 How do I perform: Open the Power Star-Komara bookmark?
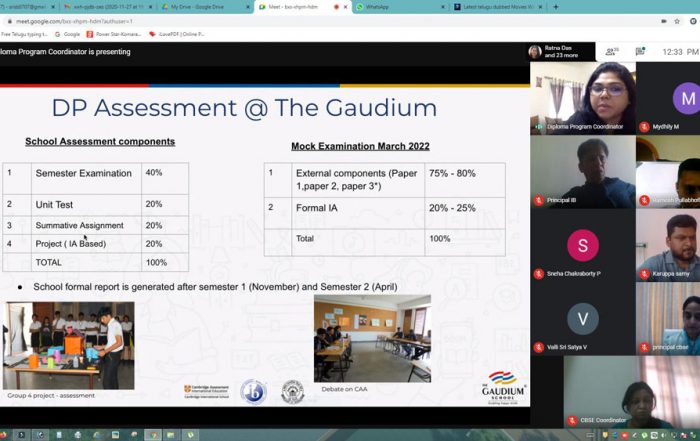tap(114, 34)
